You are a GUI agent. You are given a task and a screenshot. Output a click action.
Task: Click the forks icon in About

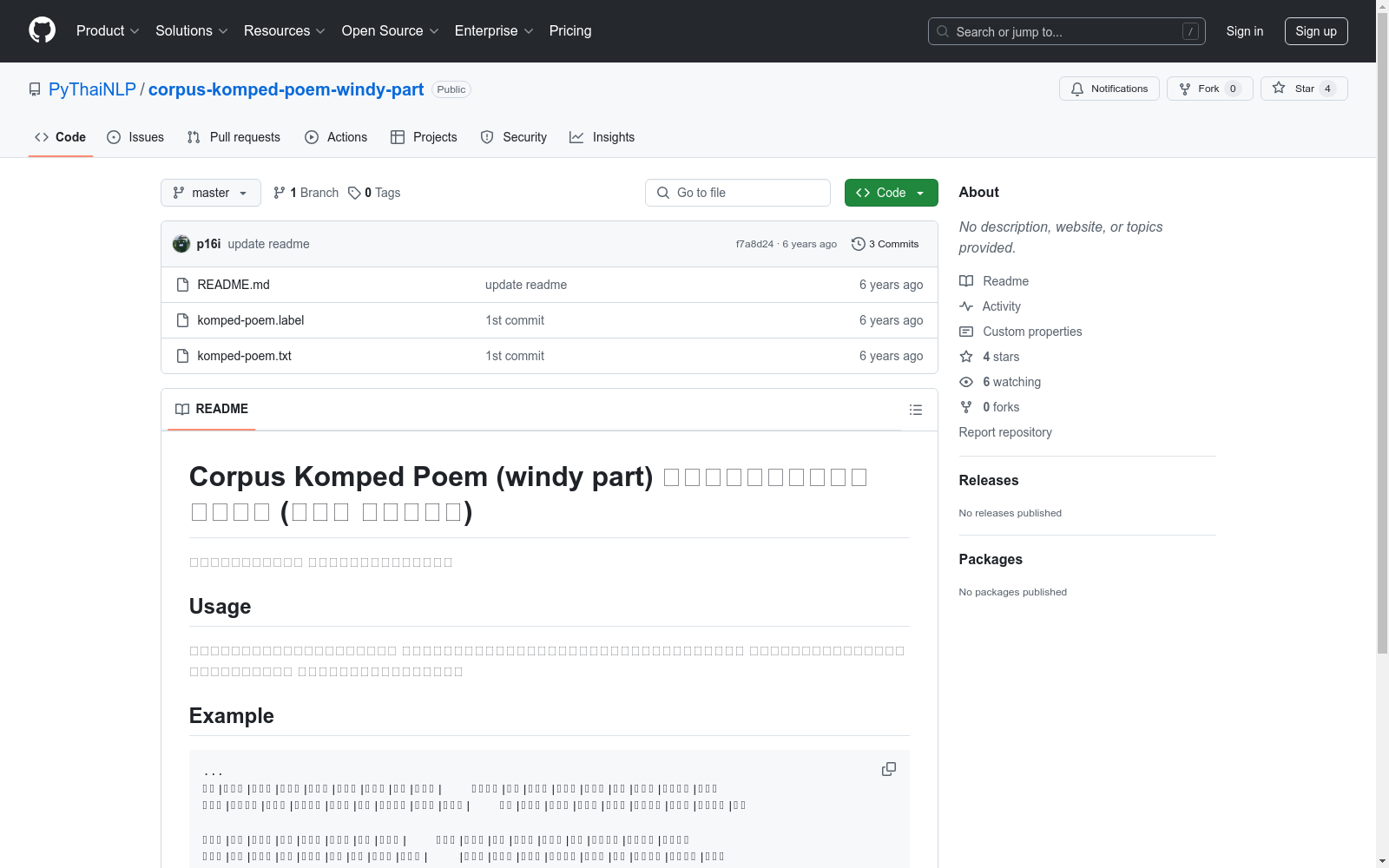pyautogui.click(x=966, y=407)
